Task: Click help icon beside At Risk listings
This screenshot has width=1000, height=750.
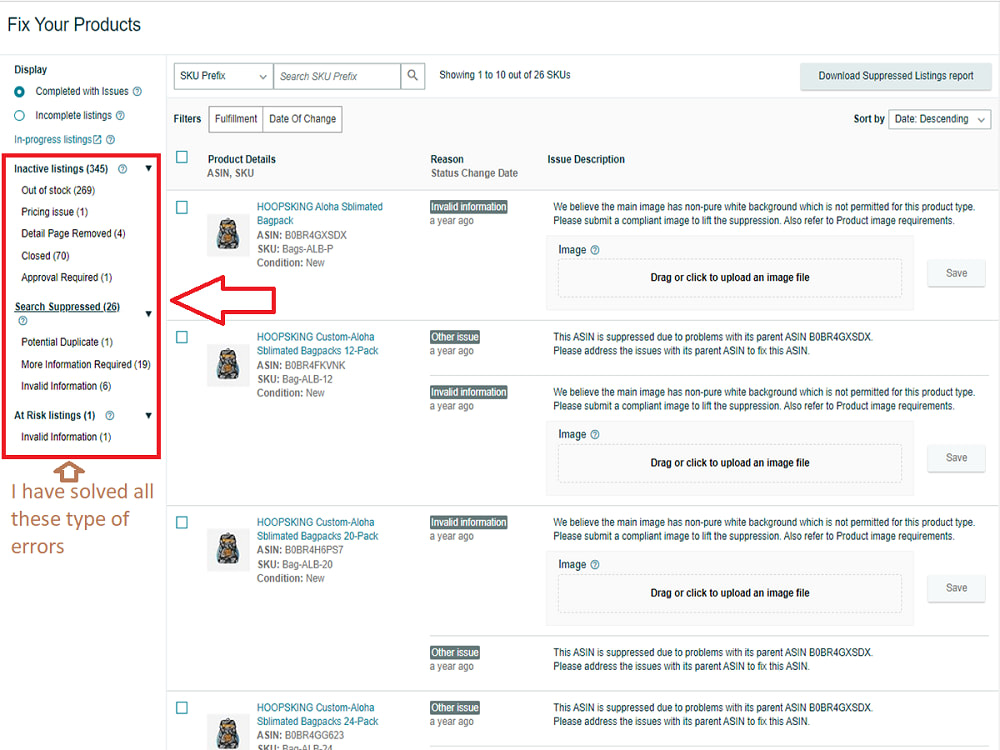Action: click(110, 416)
